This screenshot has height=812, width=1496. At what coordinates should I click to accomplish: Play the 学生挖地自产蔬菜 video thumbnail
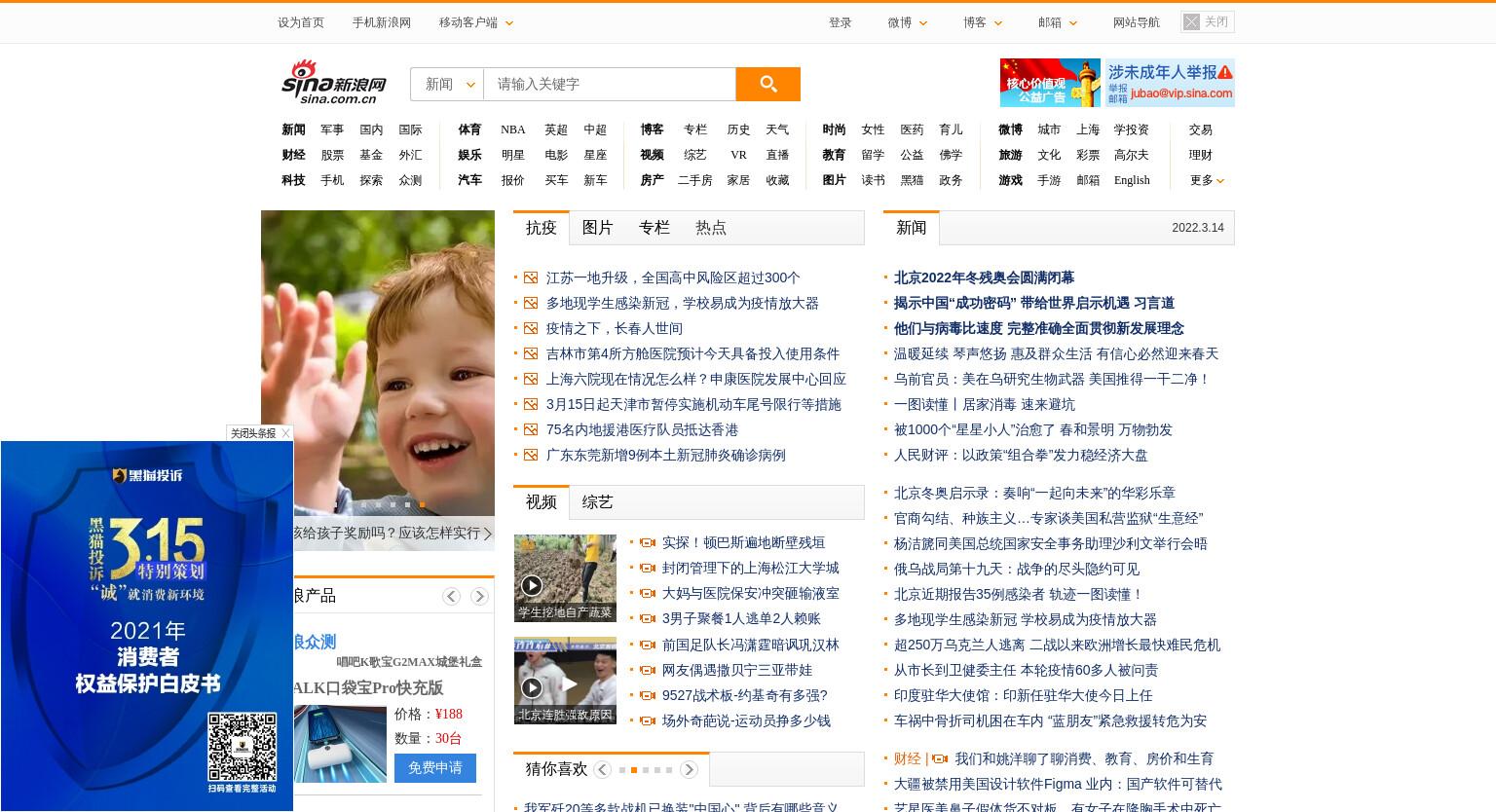pos(565,577)
